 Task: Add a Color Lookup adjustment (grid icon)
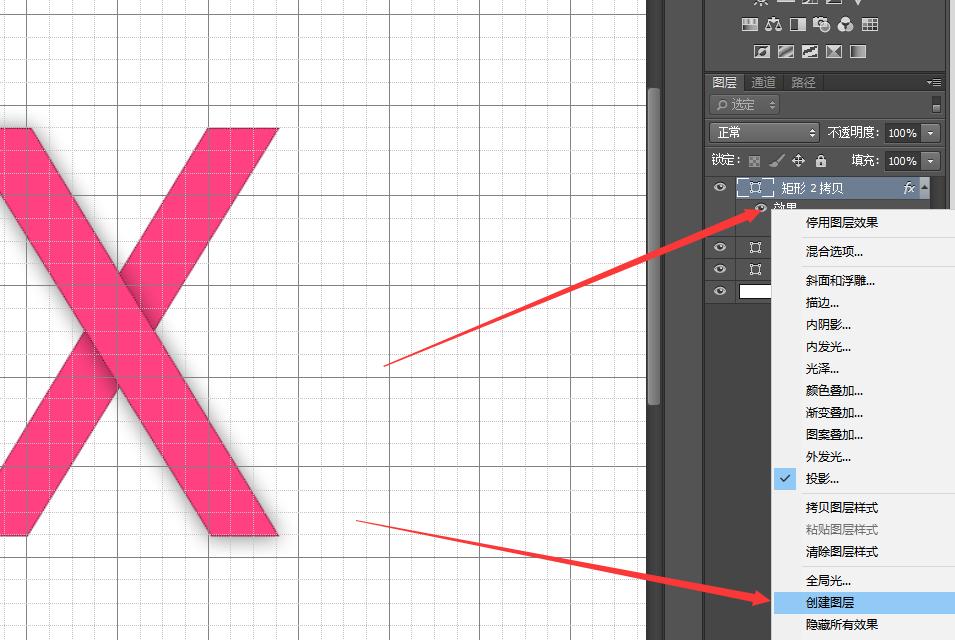pyautogui.click(x=870, y=24)
